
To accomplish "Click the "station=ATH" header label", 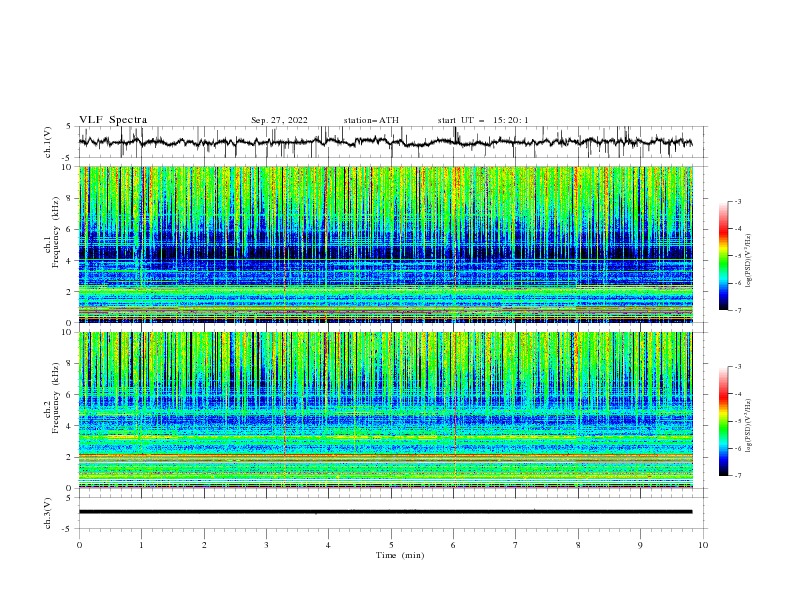I will (x=371, y=120).
